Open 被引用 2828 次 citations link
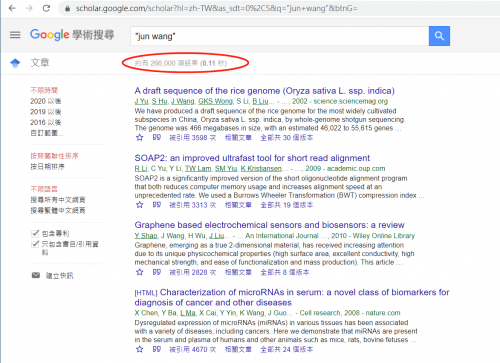The image size is (500, 363). [193, 272]
